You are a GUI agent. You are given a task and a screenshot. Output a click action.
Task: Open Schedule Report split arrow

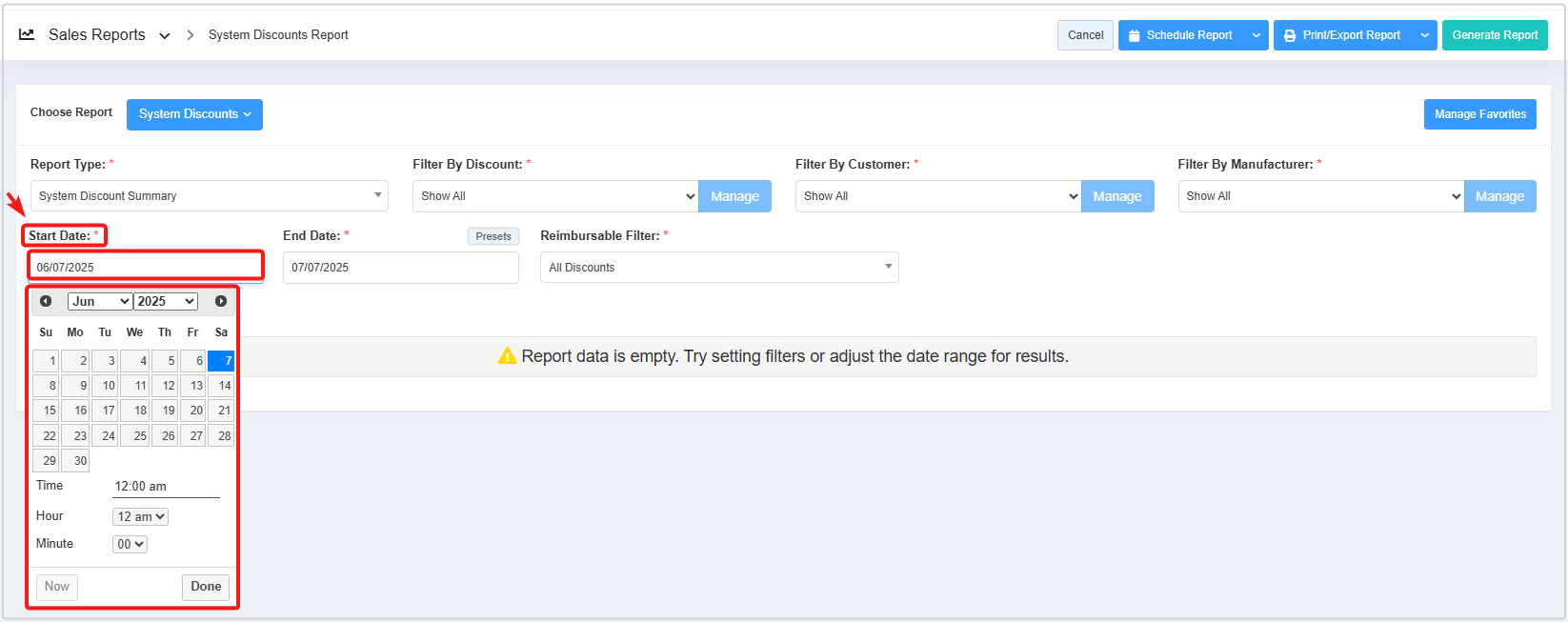pyautogui.click(x=1256, y=35)
